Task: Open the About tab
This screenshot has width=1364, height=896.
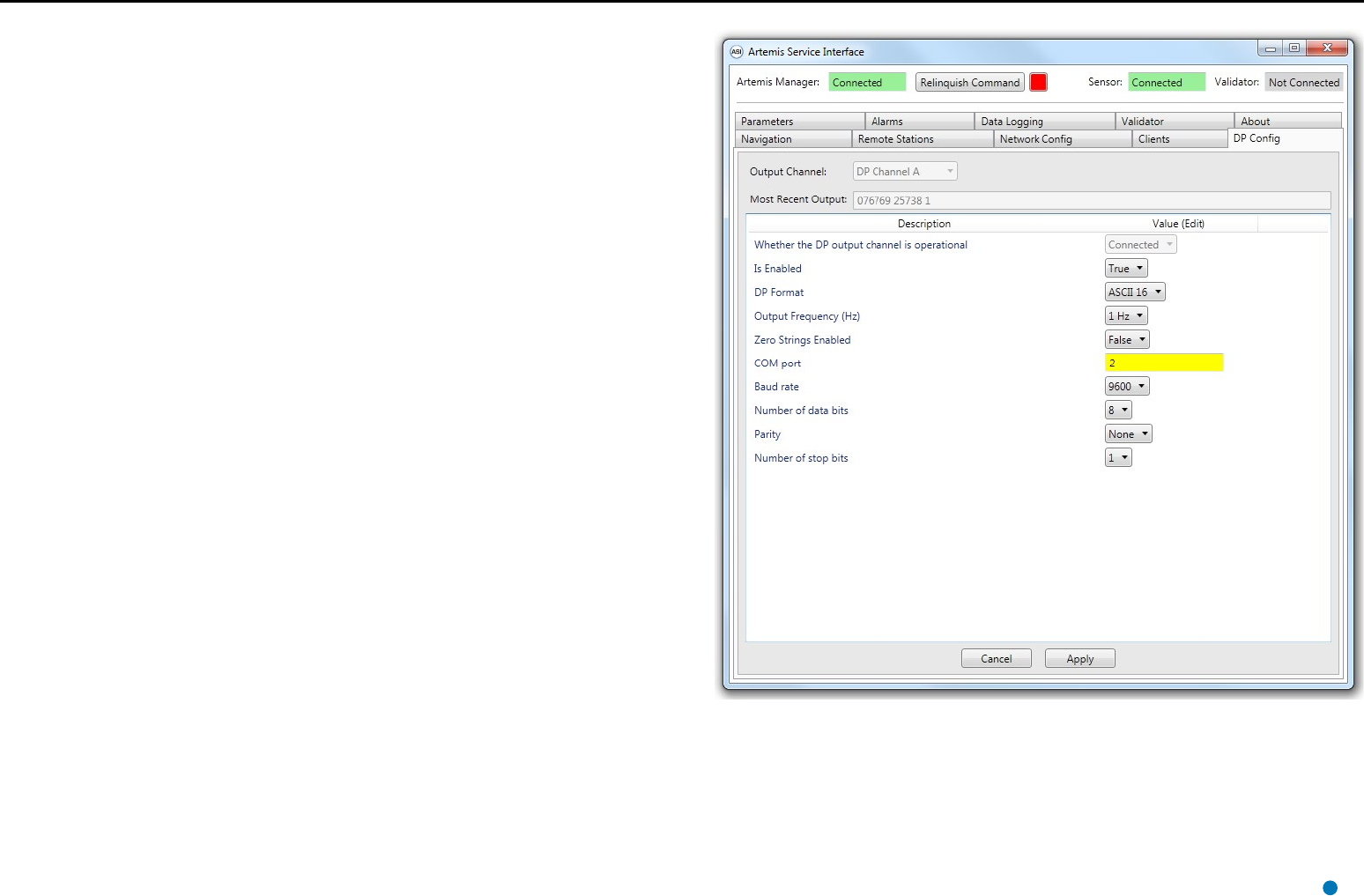Action: [1288, 121]
